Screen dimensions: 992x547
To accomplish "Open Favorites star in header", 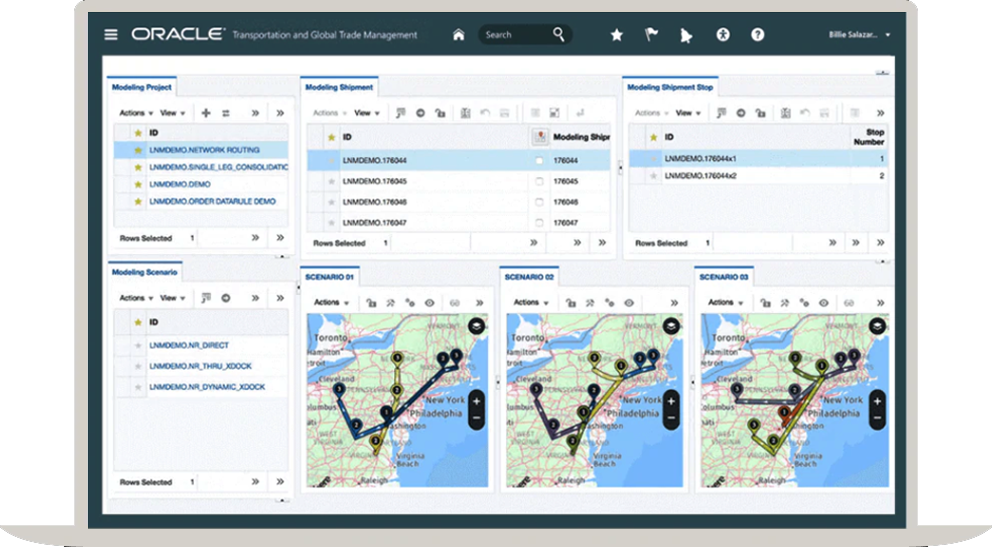I will 616,35.
